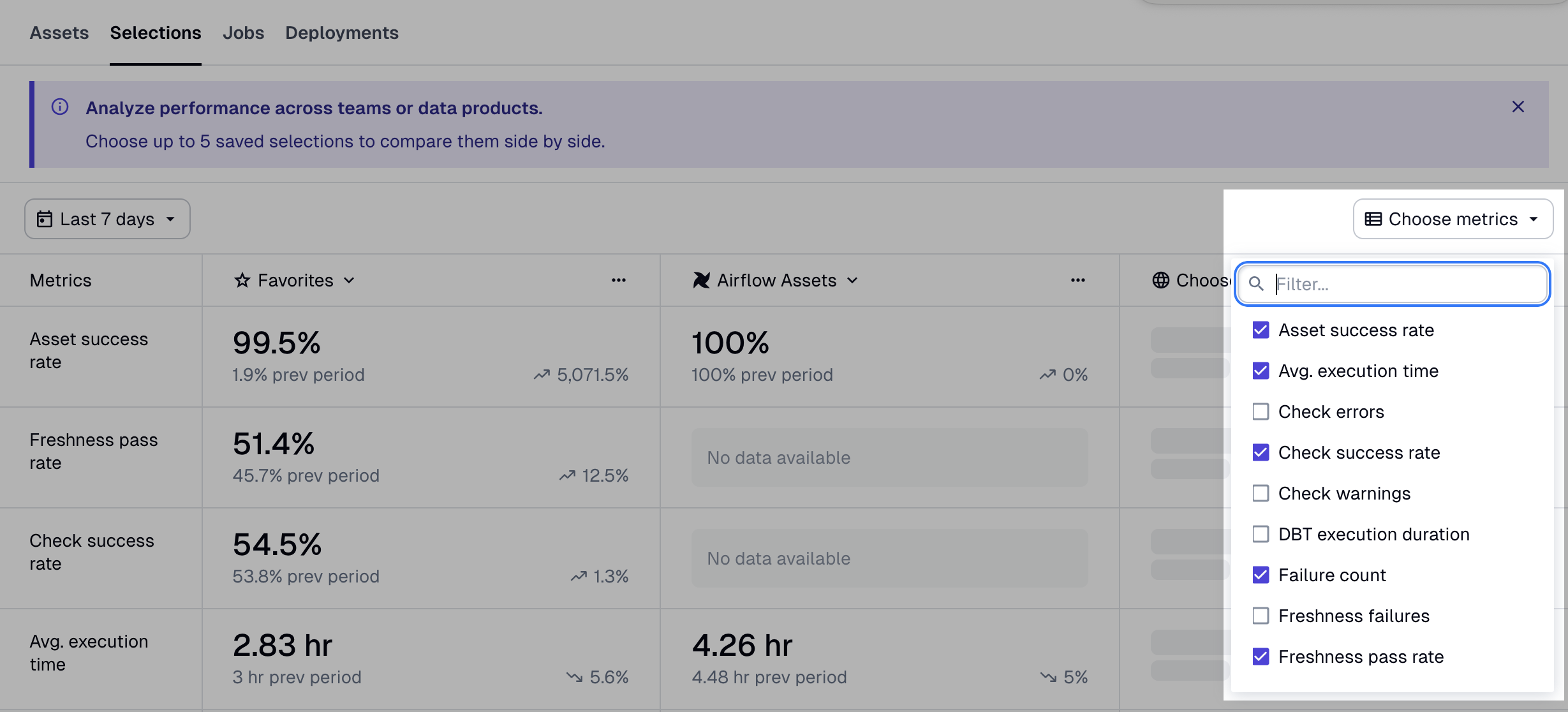Click the Choose metrics button

1453,219
